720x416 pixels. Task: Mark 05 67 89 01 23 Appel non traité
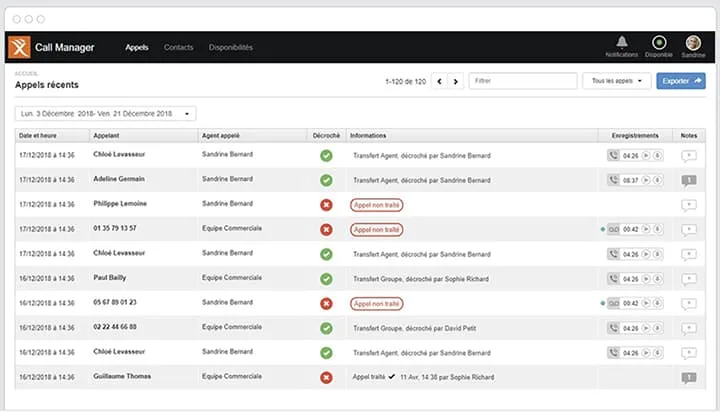(377, 304)
